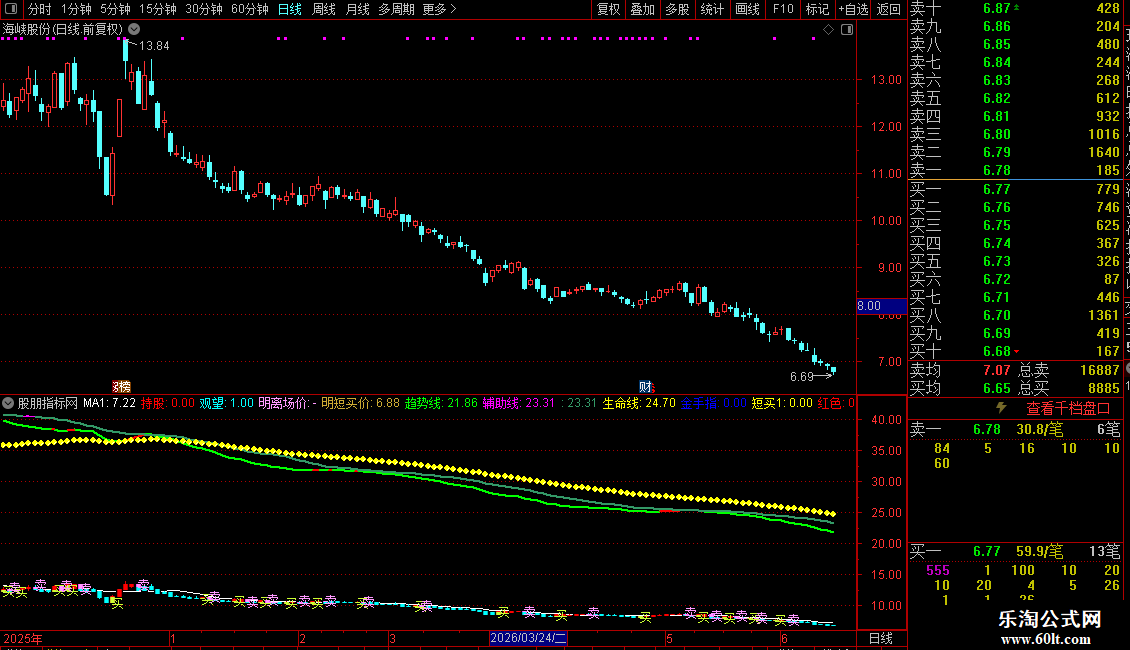The width and height of the screenshot is (1130, 650).
Task: Open chart settings arrow beside 海峡股份 title
Action: tap(134, 29)
